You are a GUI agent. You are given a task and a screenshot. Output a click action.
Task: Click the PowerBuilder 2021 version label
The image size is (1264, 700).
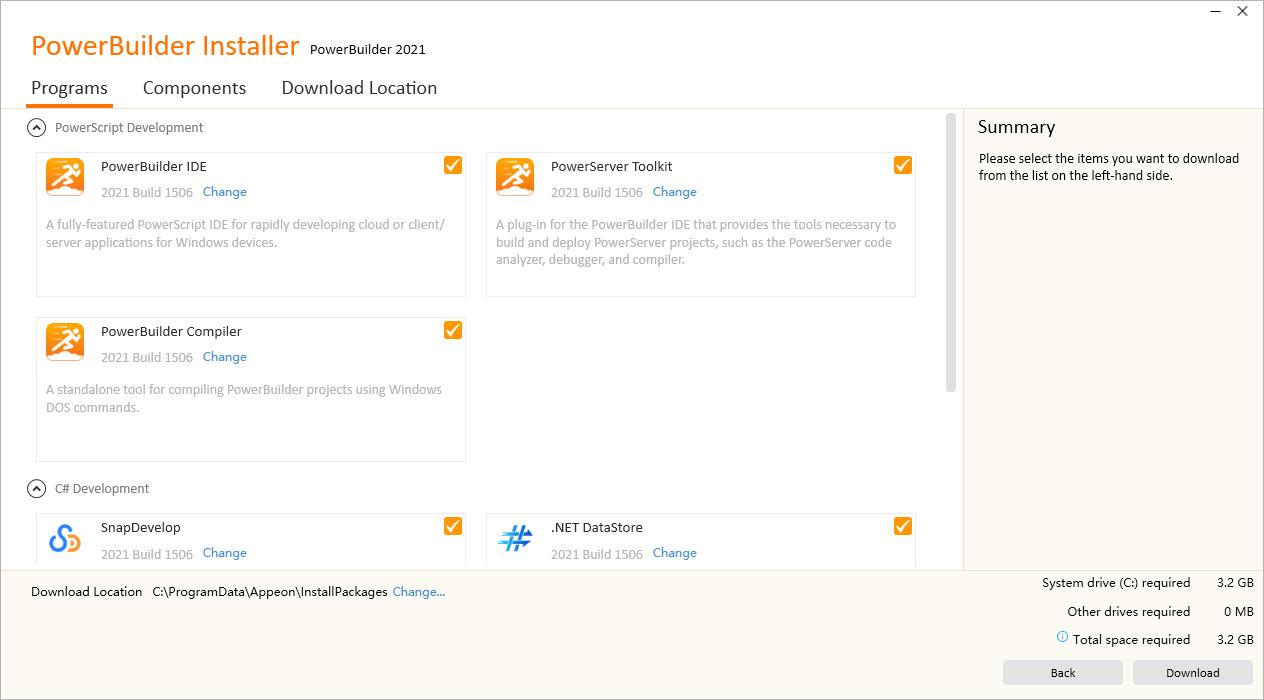point(368,49)
